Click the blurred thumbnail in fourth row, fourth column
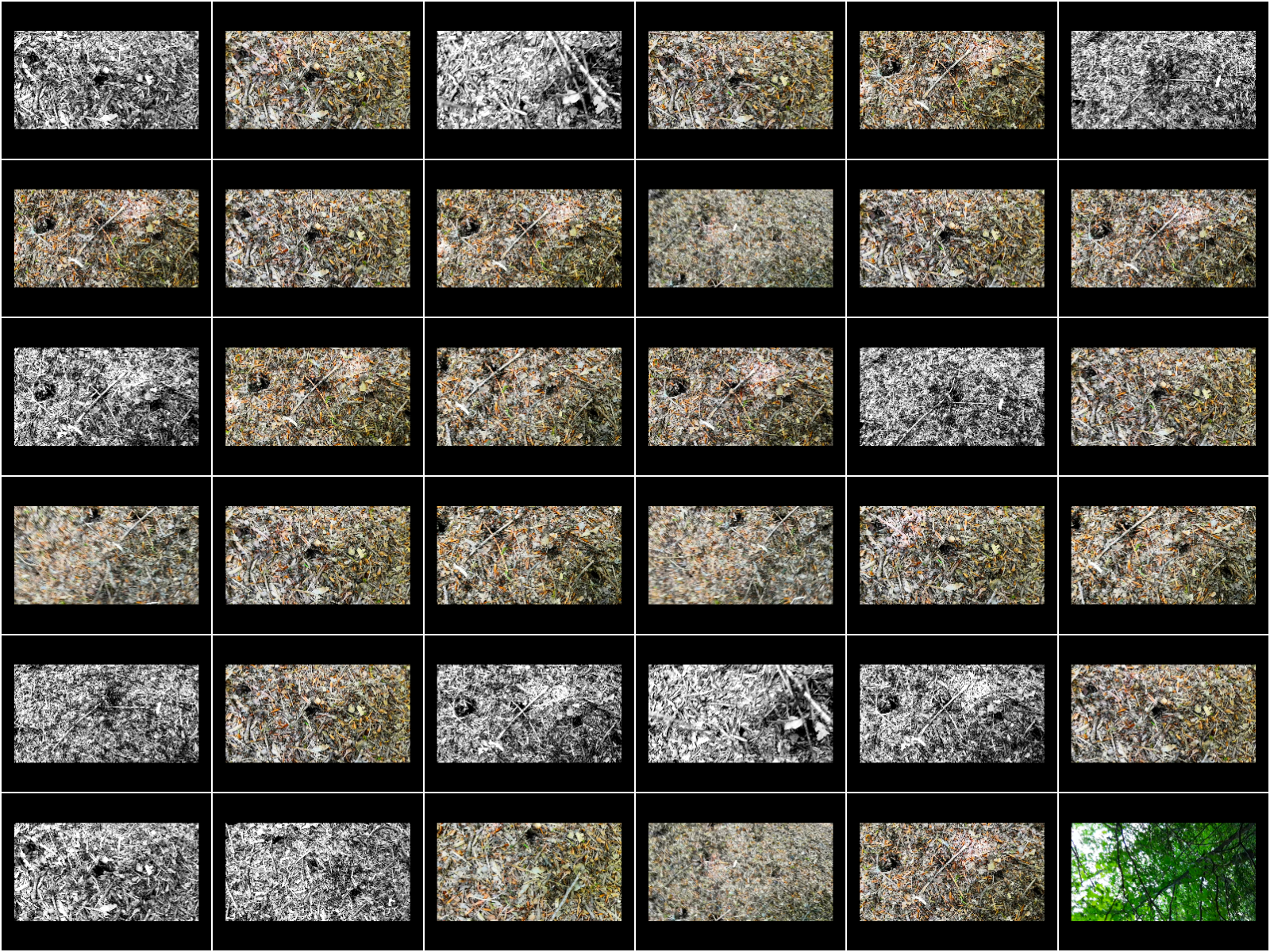Viewport: 1270px width, 952px height. pos(740,555)
